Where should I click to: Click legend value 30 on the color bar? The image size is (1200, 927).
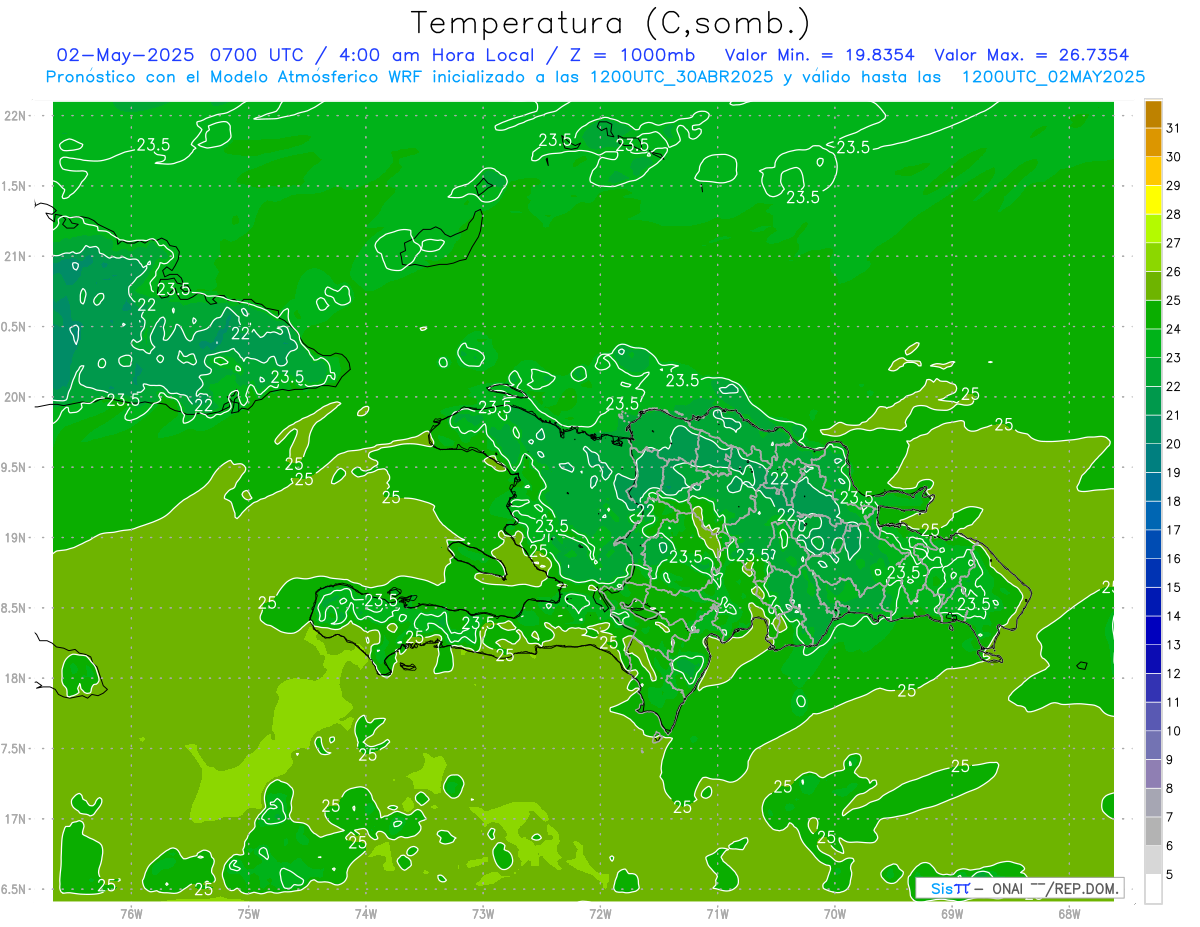(x=1173, y=157)
